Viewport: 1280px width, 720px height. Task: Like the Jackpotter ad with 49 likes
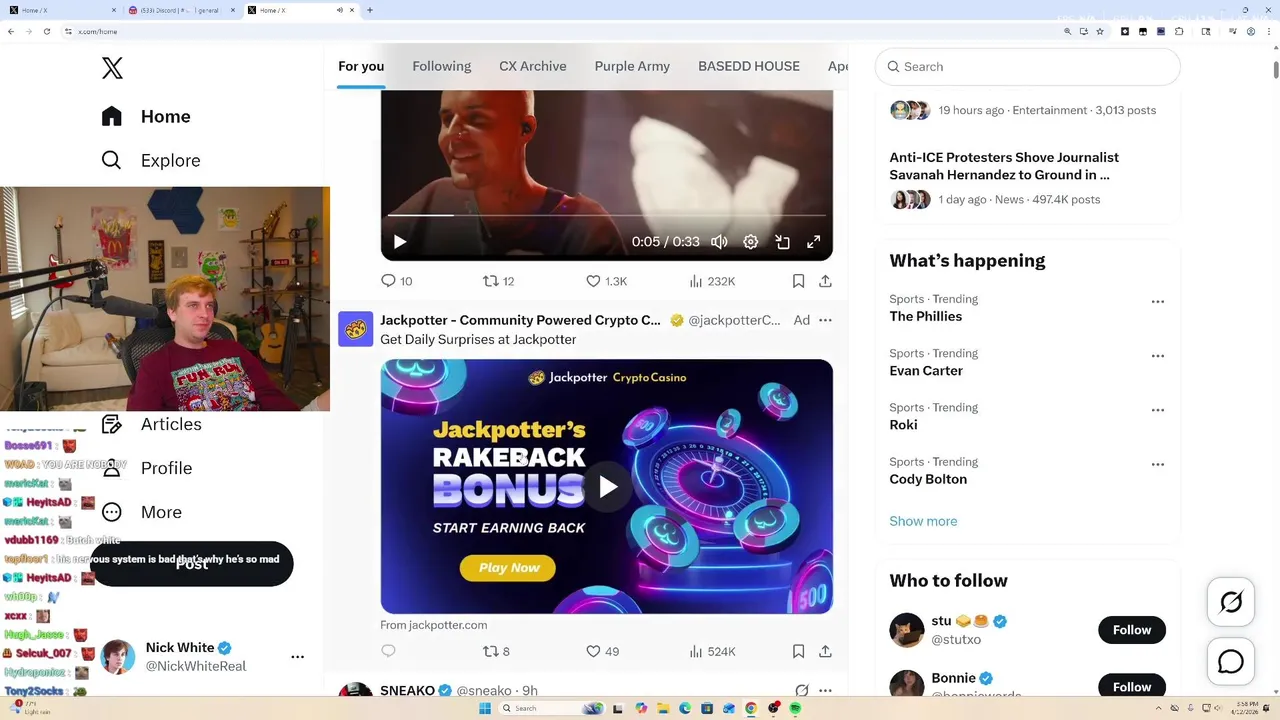[603, 651]
